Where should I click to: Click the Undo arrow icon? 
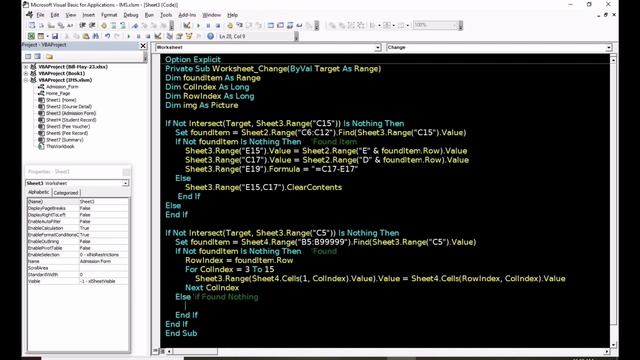107,36
